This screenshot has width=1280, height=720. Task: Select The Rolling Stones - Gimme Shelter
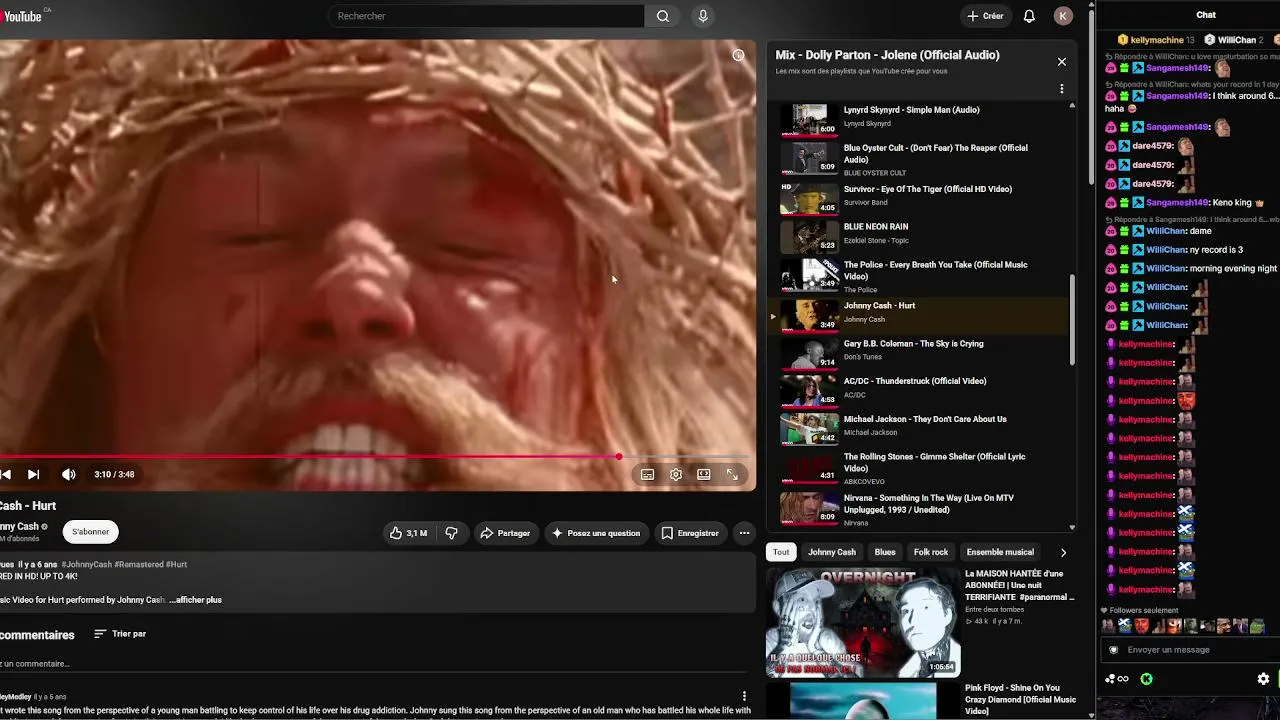coord(920,467)
